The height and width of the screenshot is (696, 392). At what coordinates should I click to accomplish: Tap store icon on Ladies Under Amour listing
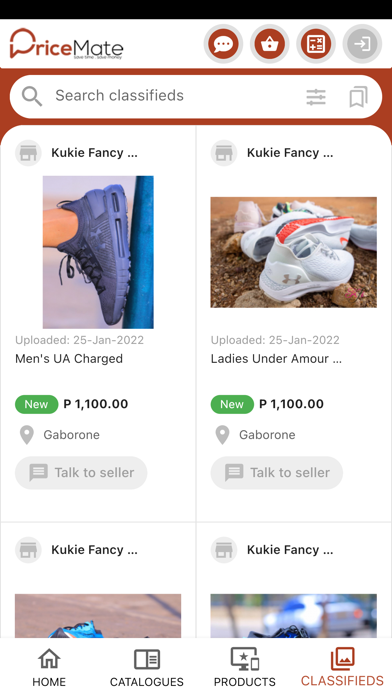pos(224,153)
